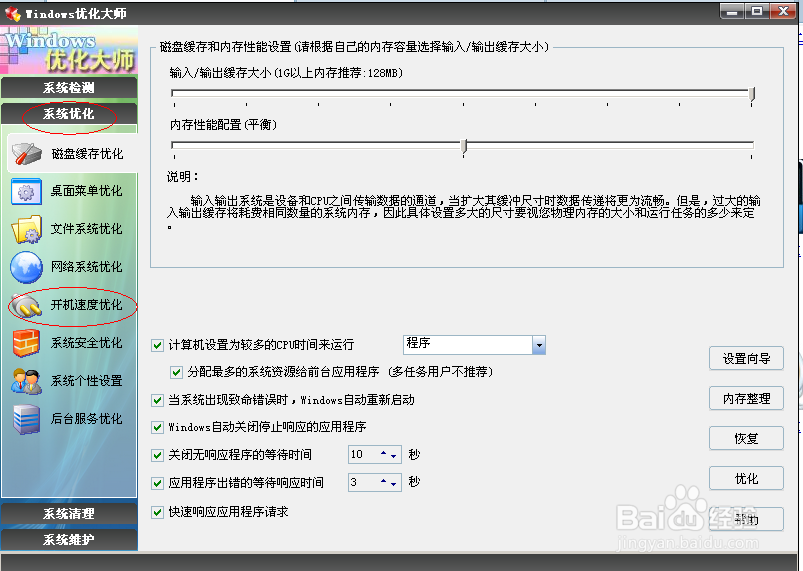
Task: Decrease 关闭无响应程序 wait time with down arrow
Action: (393, 456)
